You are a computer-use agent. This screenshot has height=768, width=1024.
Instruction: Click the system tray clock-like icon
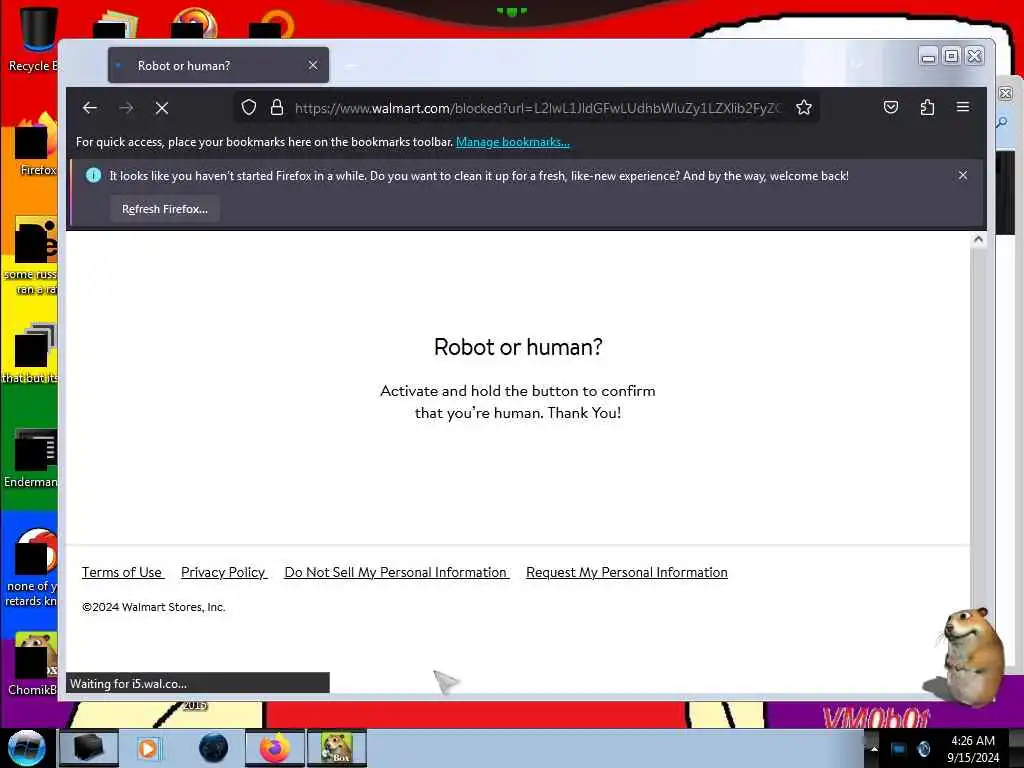click(x=923, y=748)
